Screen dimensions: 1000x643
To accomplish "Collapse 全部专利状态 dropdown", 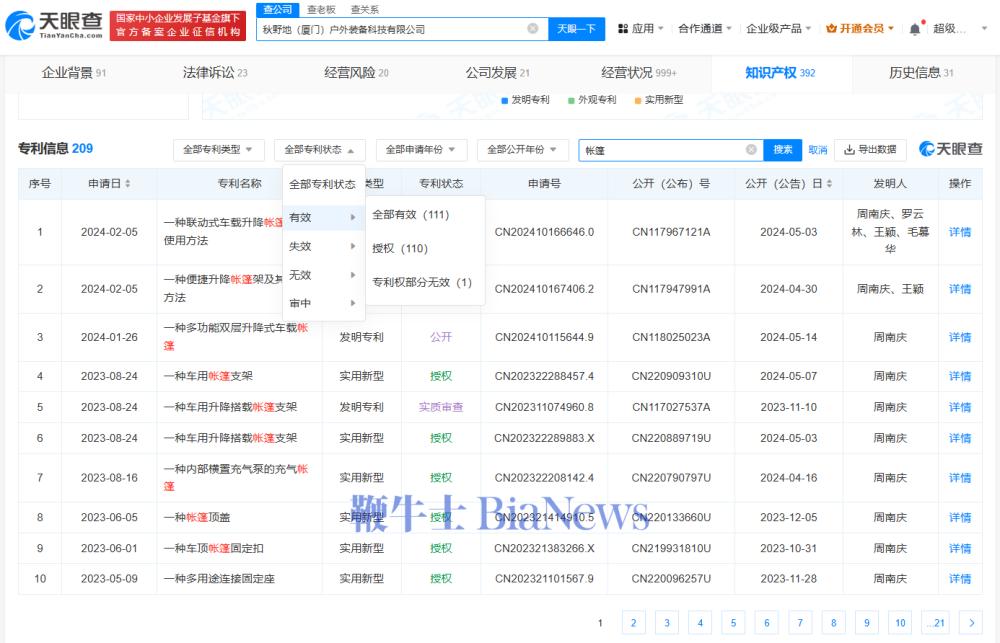I will pos(320,150).
